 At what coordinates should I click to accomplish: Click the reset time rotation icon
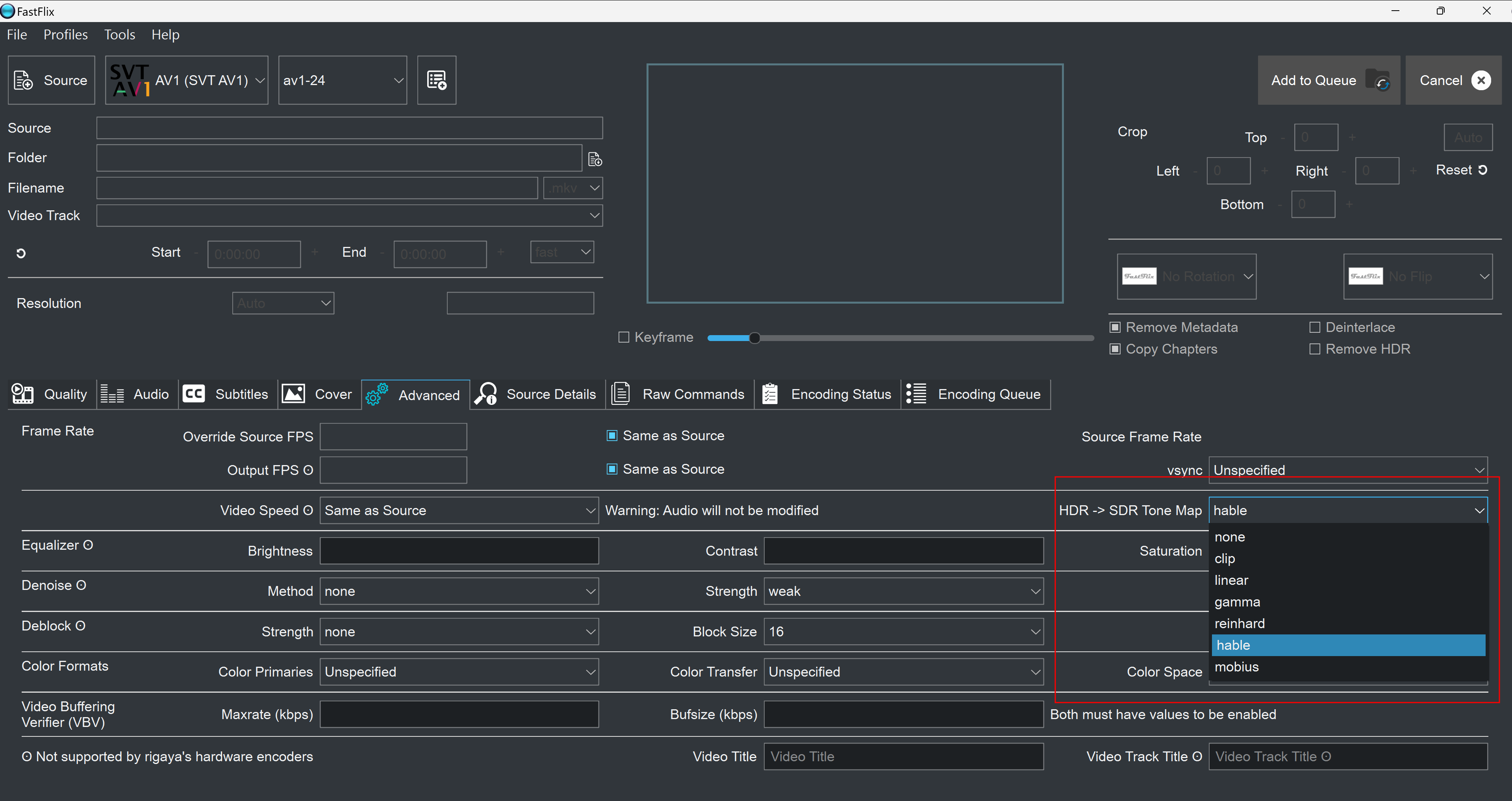[21, 253]
